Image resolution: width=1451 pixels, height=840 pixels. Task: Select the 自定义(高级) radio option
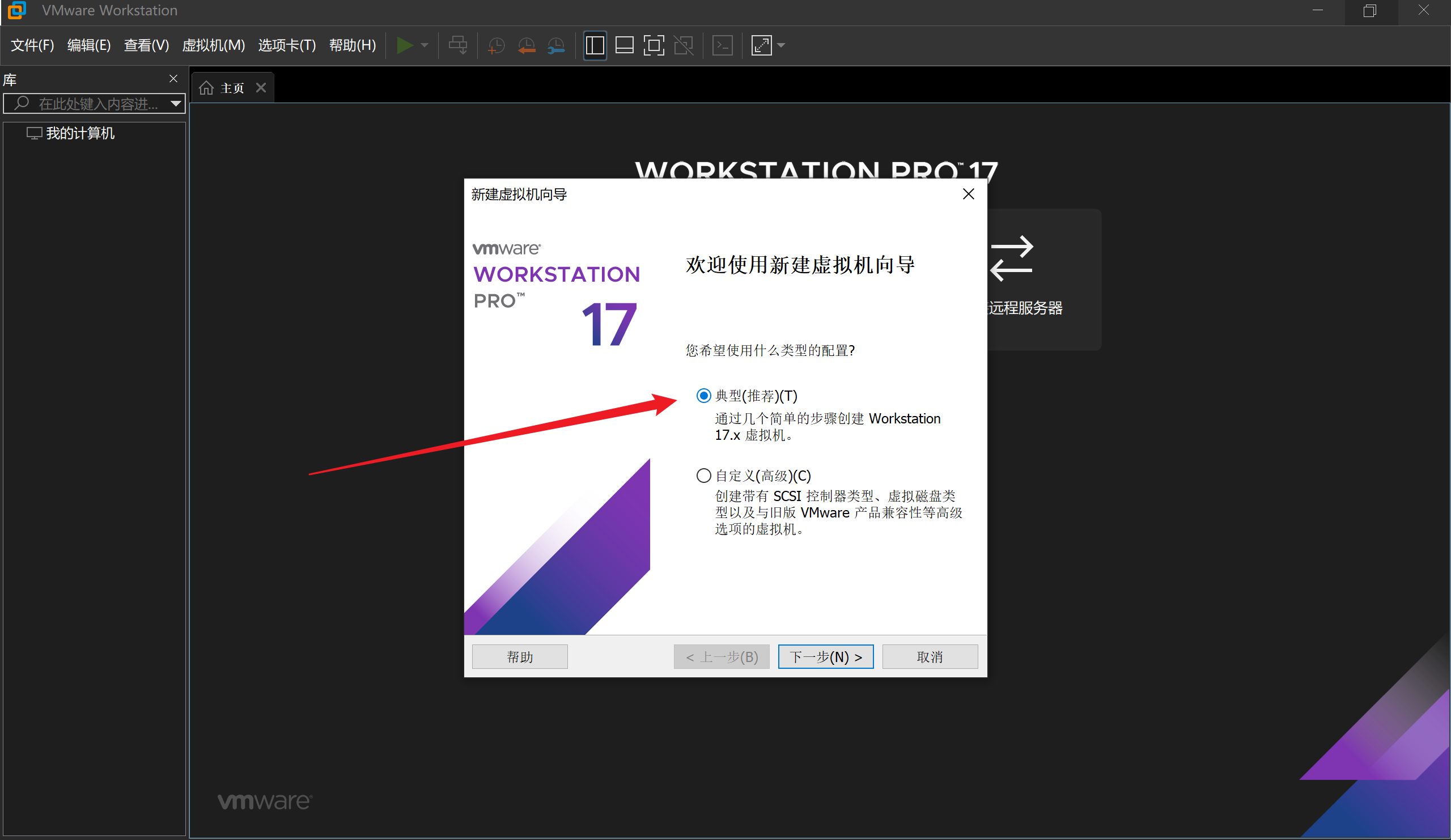pos(703,476)
